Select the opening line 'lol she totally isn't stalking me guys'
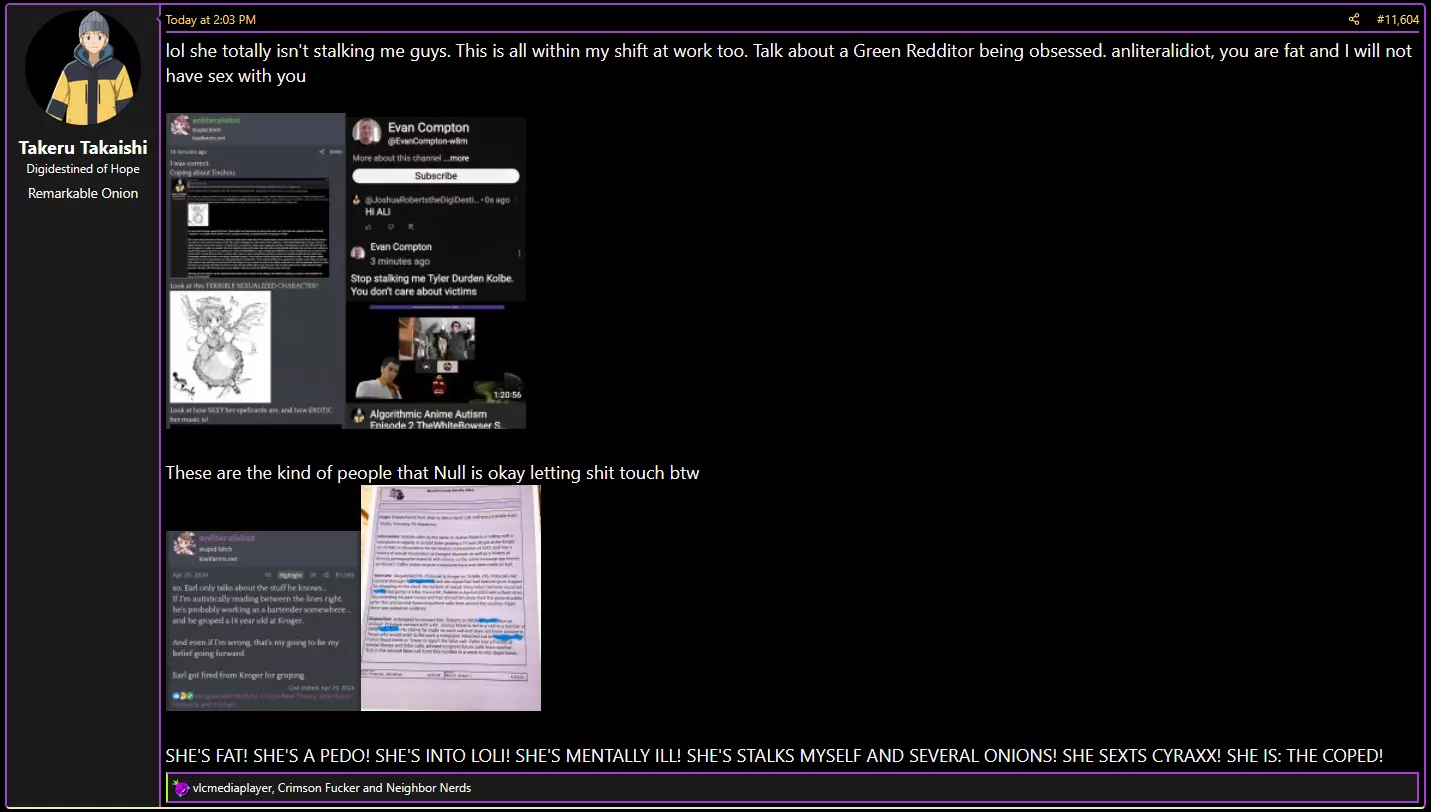Viewport: 1431px width, 812px height. click(307, 51)
